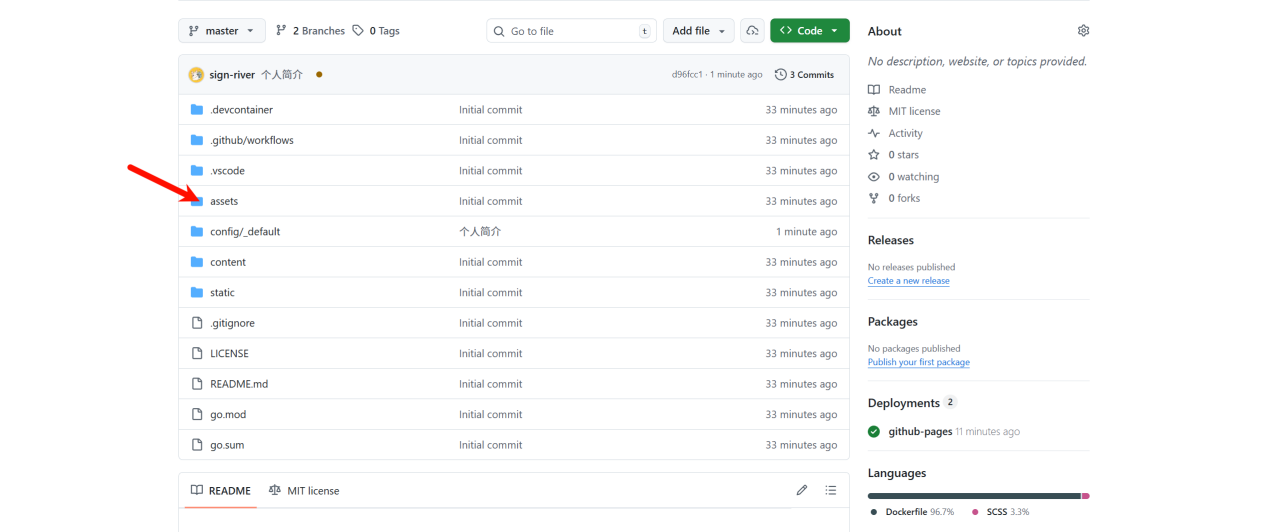The width and height of the screenshot is (1268, 532).
Task: Open the master branch dropdown
Action: coord(222,31)
